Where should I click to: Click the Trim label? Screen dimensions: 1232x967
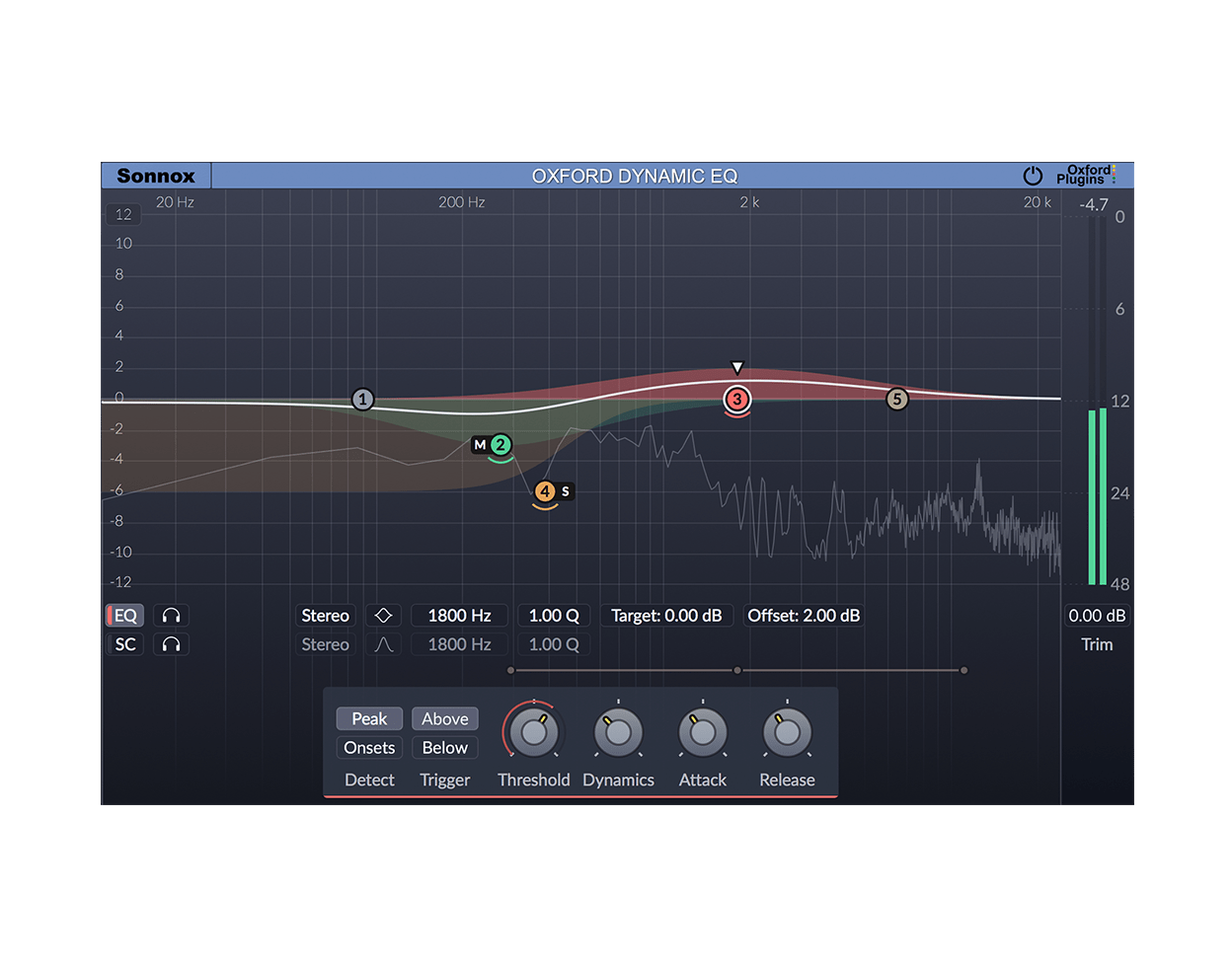(1097, 644)
